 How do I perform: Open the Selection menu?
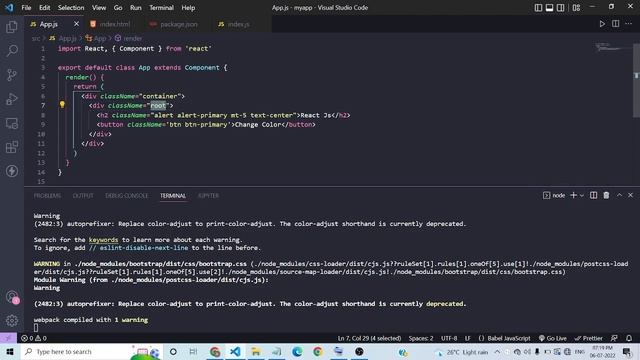71,7
